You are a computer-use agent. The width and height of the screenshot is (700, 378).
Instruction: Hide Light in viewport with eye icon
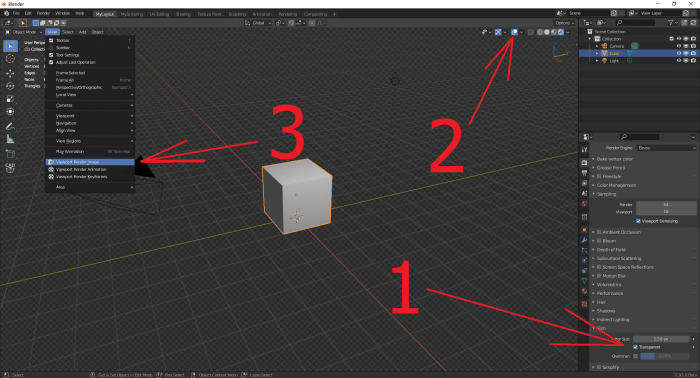click(x=679, y=61)
